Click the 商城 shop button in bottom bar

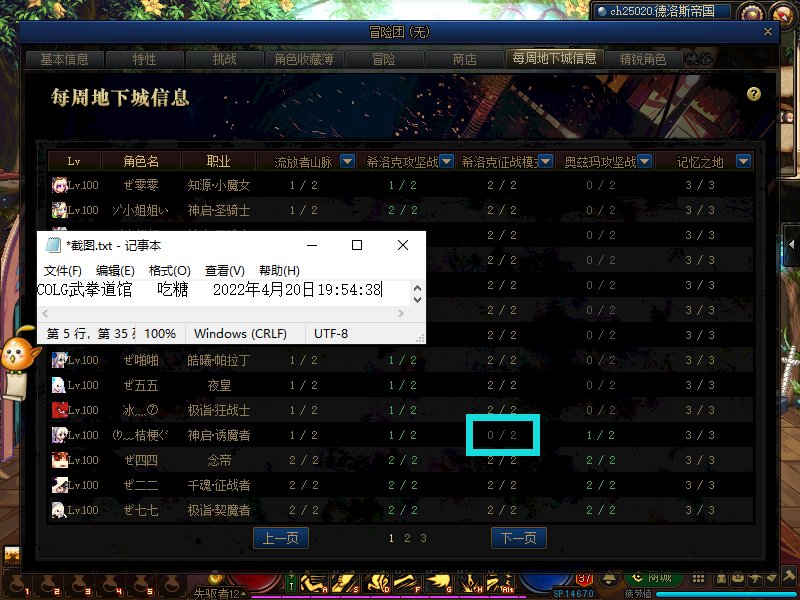[652, 578]
